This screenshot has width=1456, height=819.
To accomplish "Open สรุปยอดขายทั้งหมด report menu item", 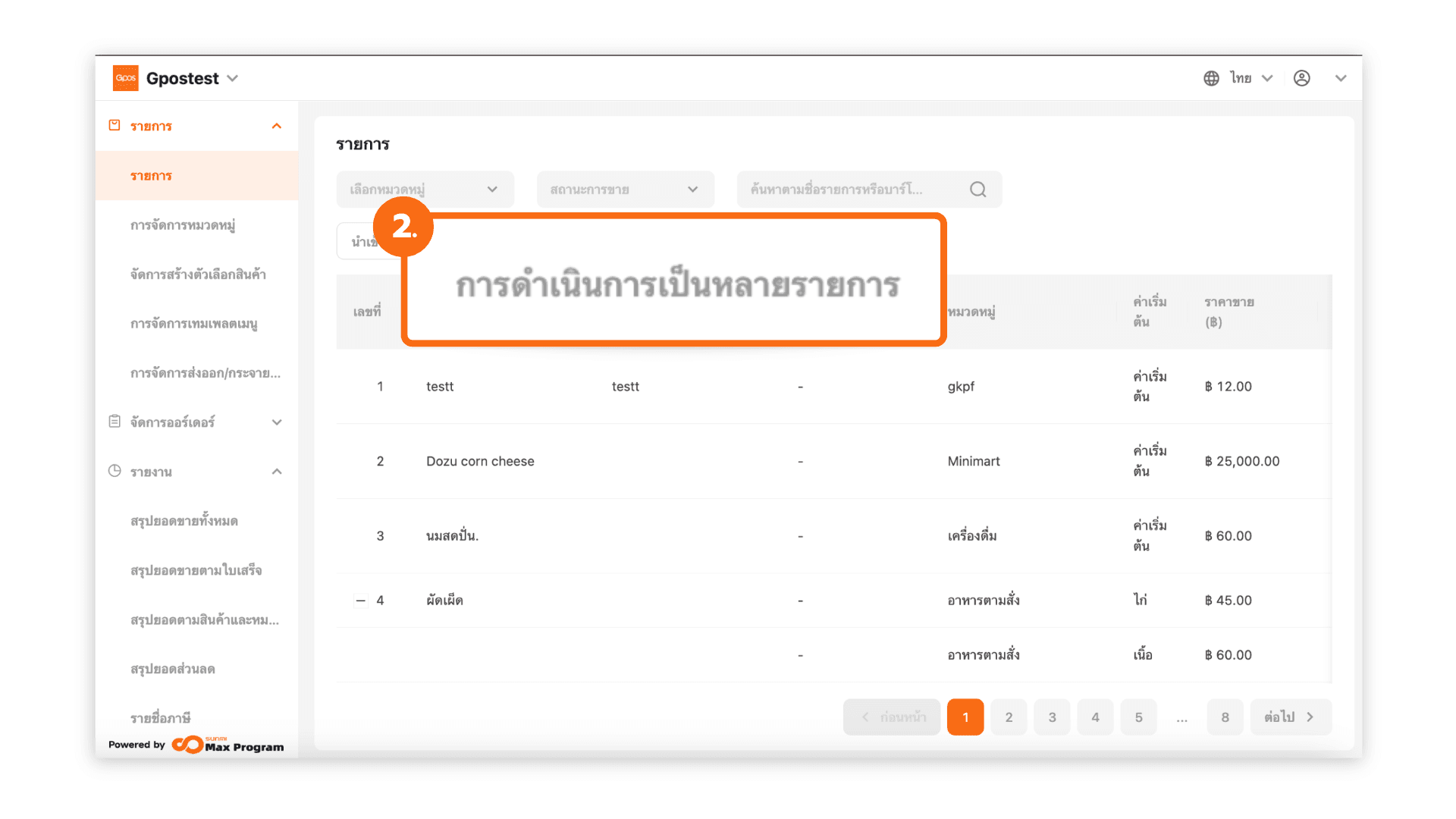I will 184,521.
